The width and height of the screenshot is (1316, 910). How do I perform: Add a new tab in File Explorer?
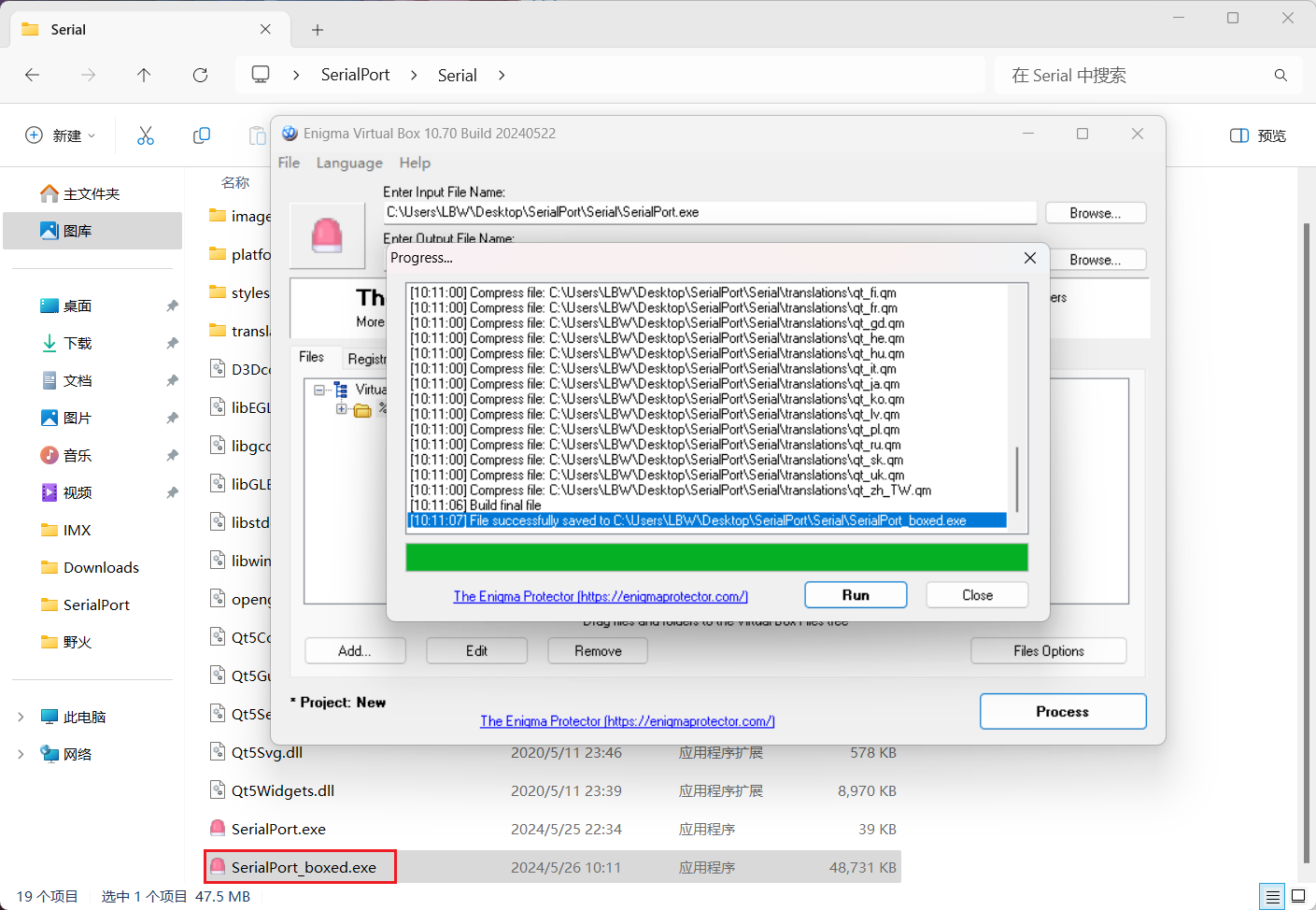point(318,30)
